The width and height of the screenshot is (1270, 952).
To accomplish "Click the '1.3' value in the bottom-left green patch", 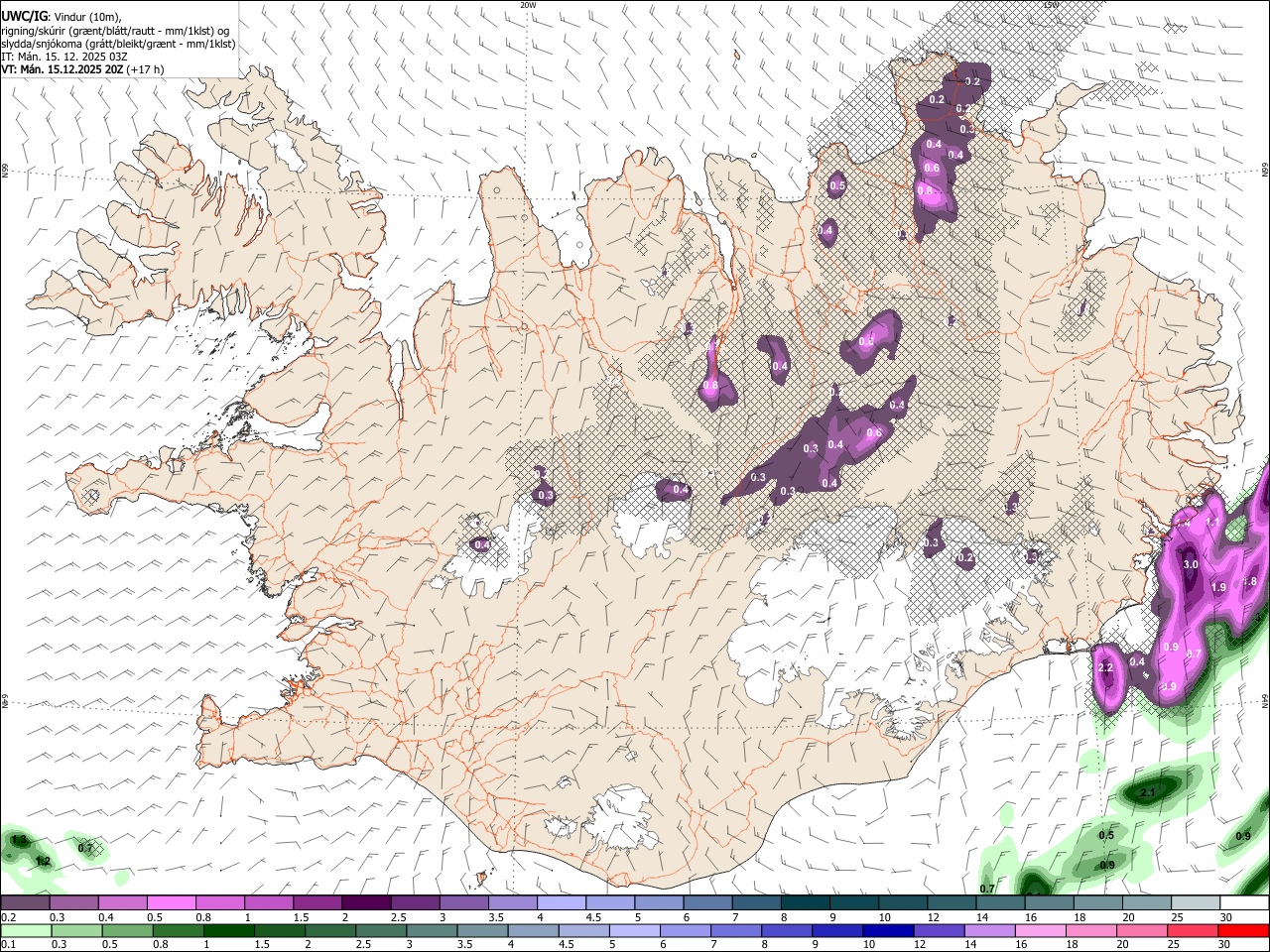I will [x=18, y=841].
